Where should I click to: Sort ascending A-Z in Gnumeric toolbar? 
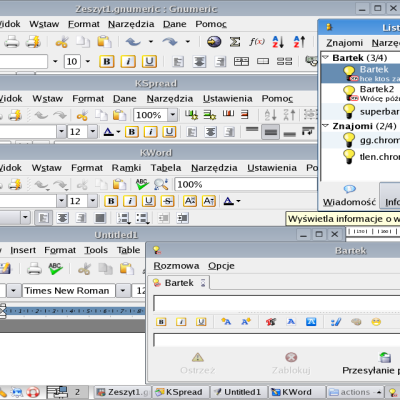(x=278, y=42)
